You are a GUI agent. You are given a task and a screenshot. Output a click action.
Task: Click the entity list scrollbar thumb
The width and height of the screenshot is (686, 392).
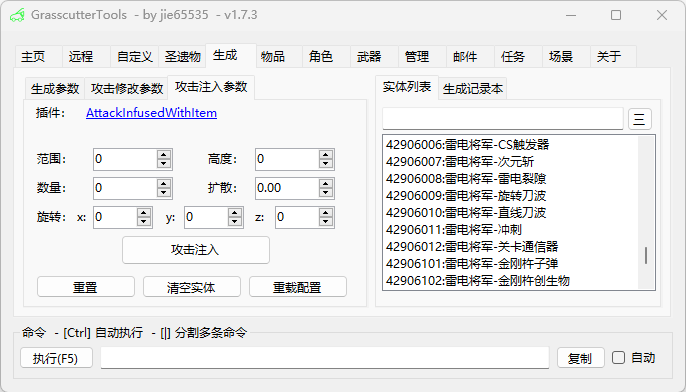pyautogui.click(x=646, y=256)
